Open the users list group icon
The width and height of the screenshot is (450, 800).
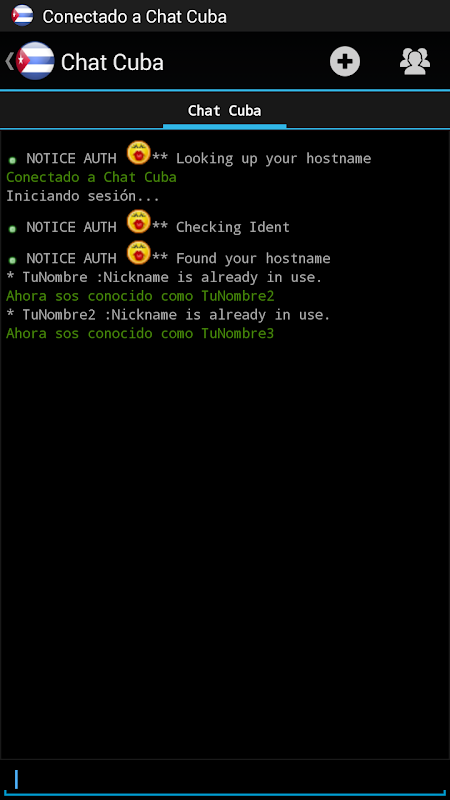(x=415, y=62)
